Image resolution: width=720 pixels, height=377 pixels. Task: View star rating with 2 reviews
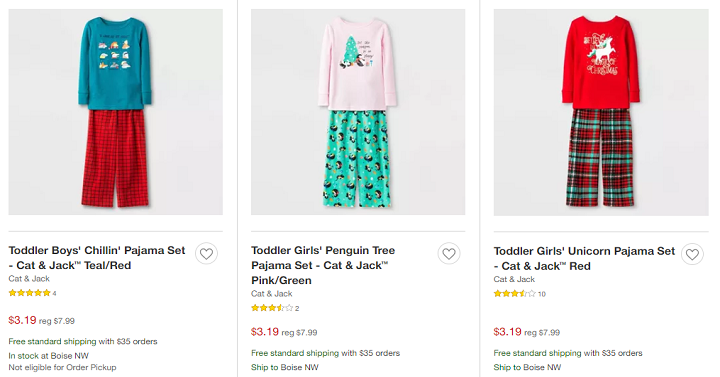(x=275, y=308)
